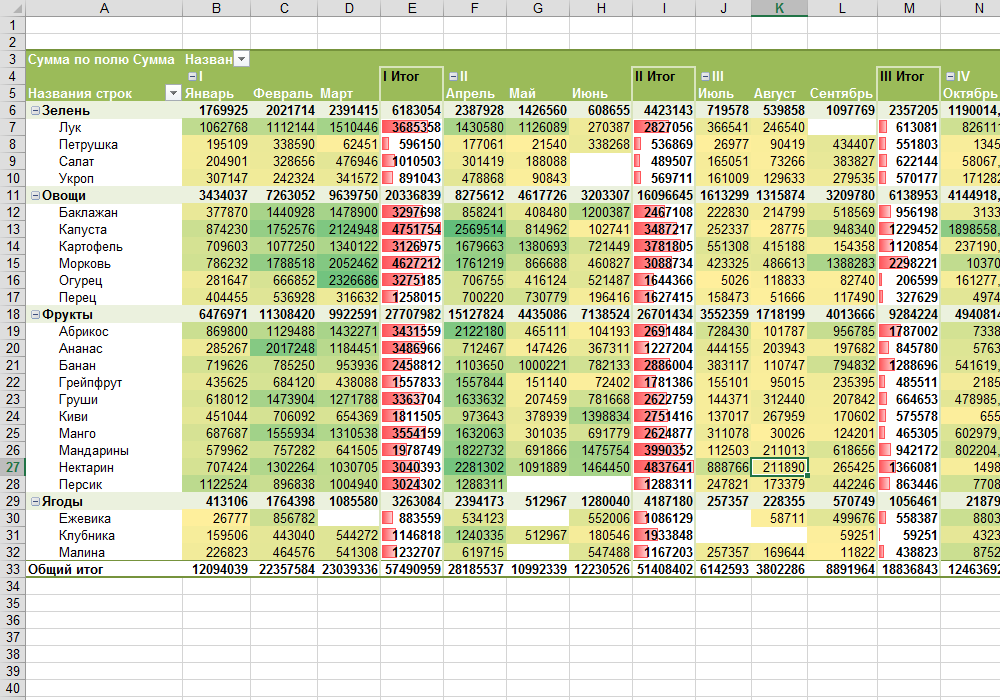
Task: Select Овощи subtotal cell 20336839
Action: pyautogui.click(x=412, y=196)
